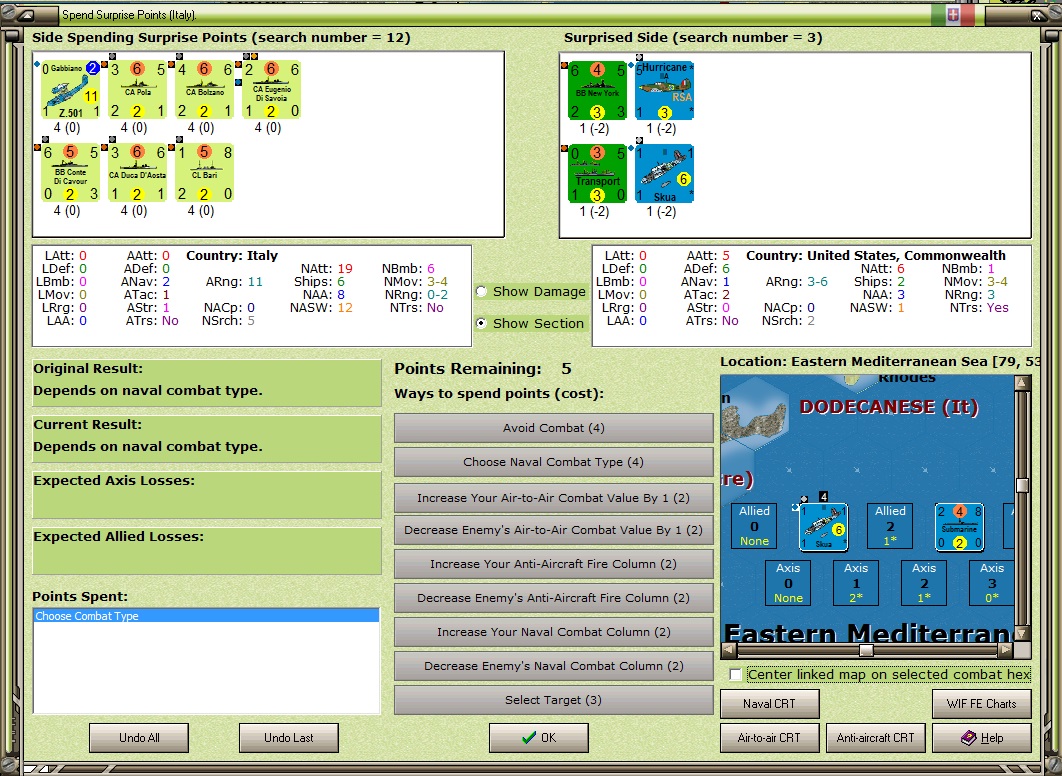Select the CA Eugenio Di Savoia counter
Viewport: 1062px width, 776px height.
pos(272,90)
